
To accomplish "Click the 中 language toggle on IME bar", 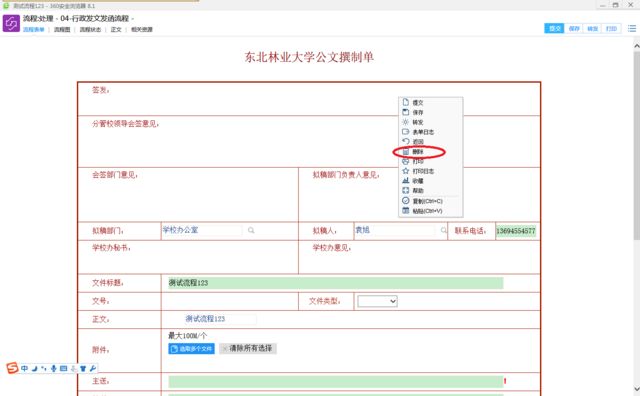I will 24,368.
